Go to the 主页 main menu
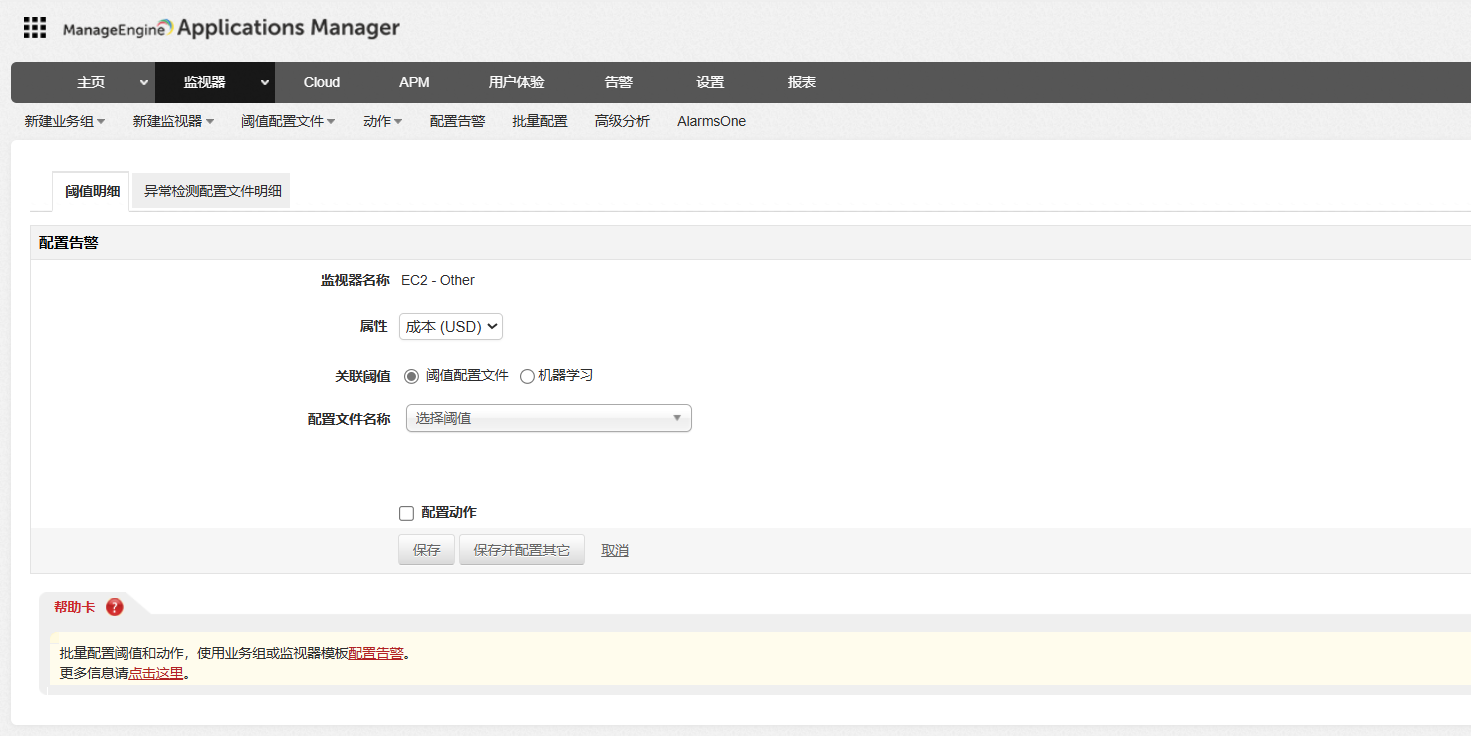This screenshot has height=736, width=1471. click(x=91, y=82)
